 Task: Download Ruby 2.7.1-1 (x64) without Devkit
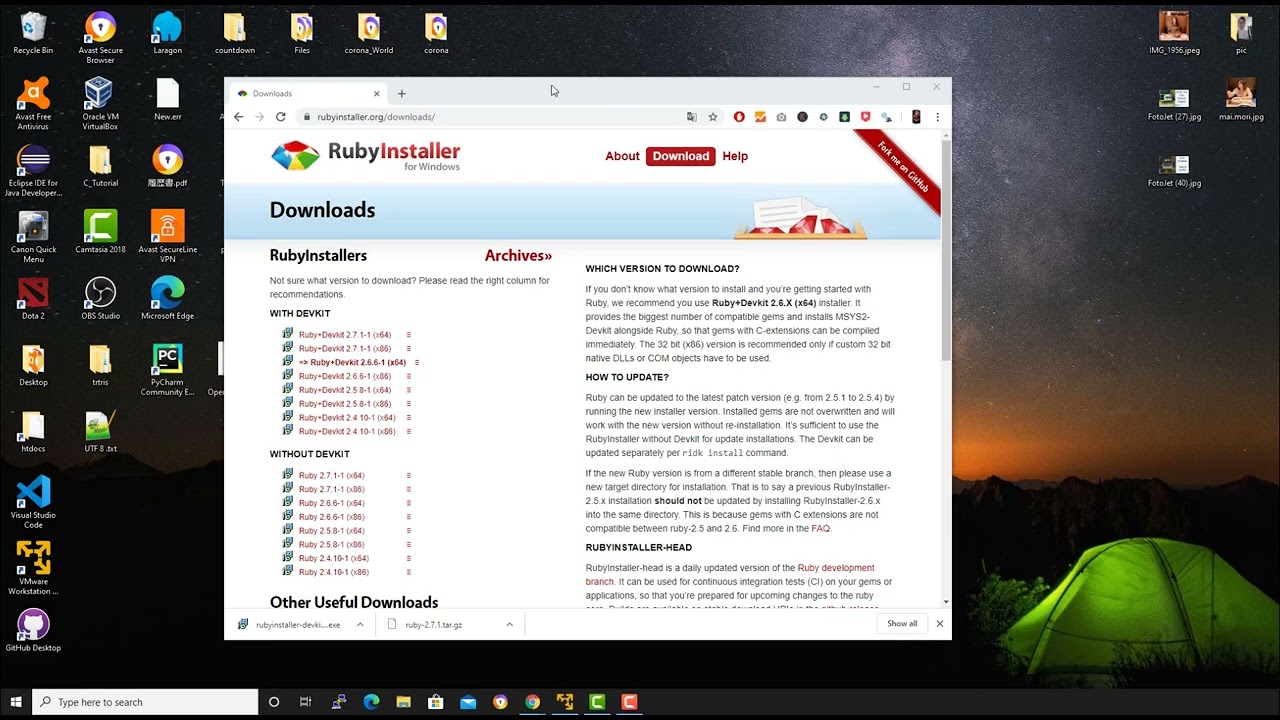click(331, 476)
